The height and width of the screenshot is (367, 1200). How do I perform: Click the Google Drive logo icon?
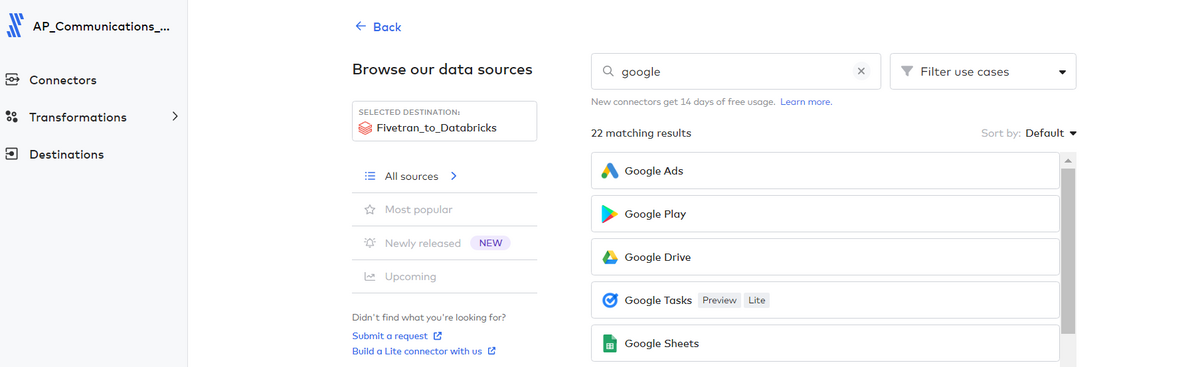609,257
